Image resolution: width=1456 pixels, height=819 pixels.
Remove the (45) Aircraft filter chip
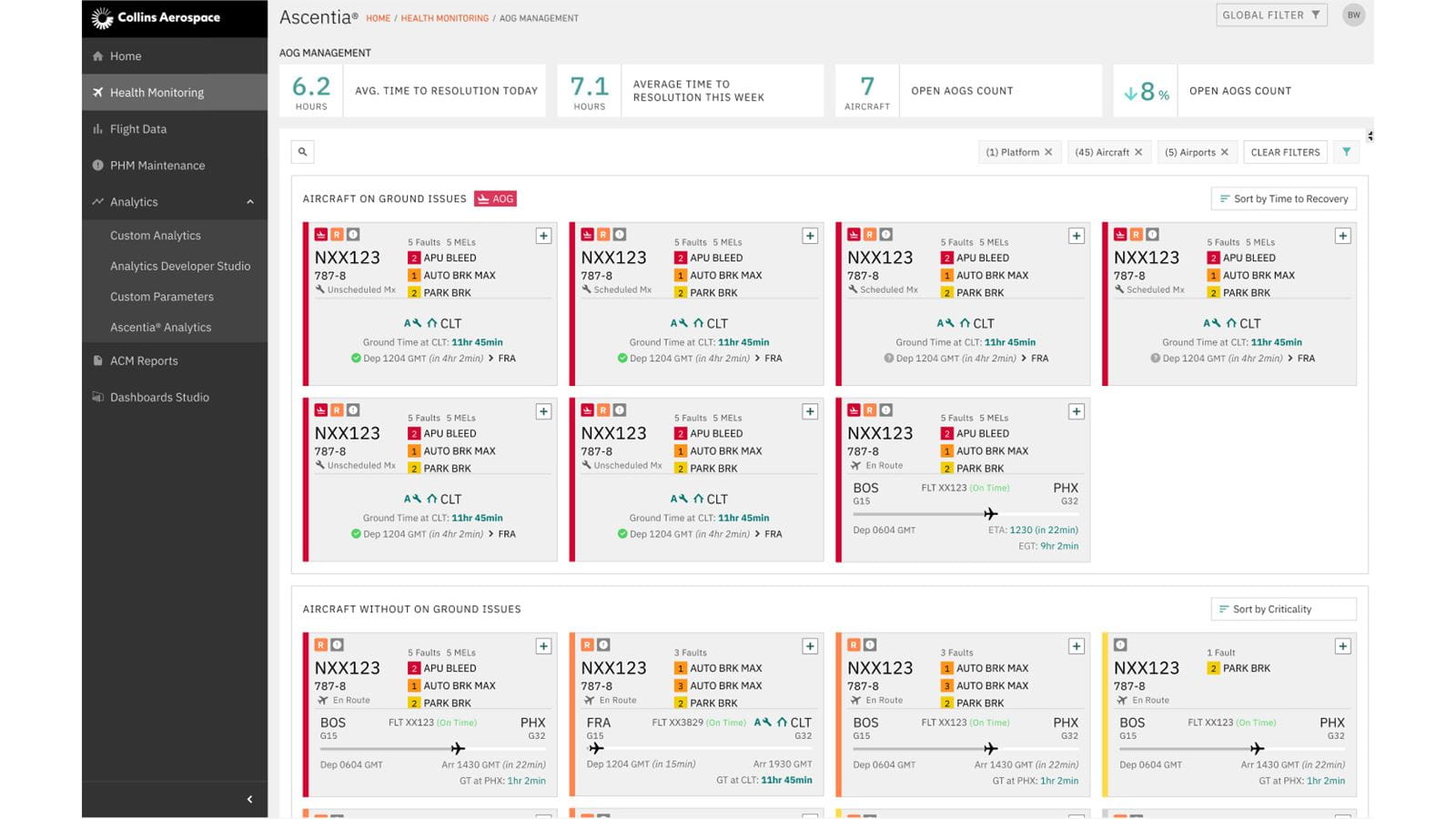pos(1138,152)
